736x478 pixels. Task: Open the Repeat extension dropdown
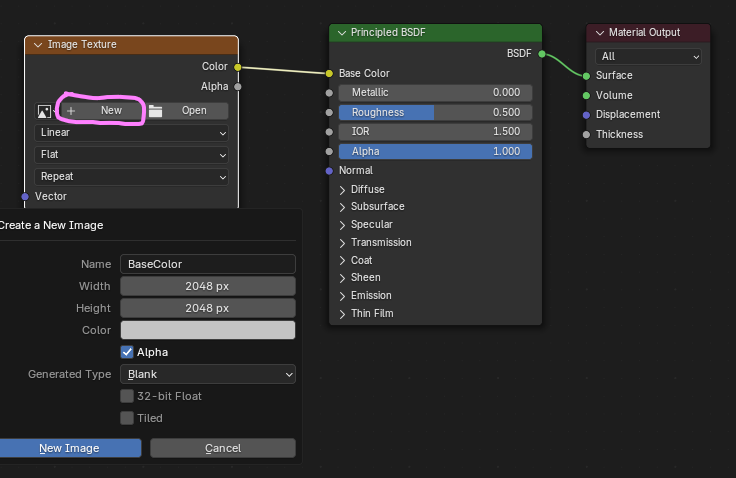click(x=132, y=176)
